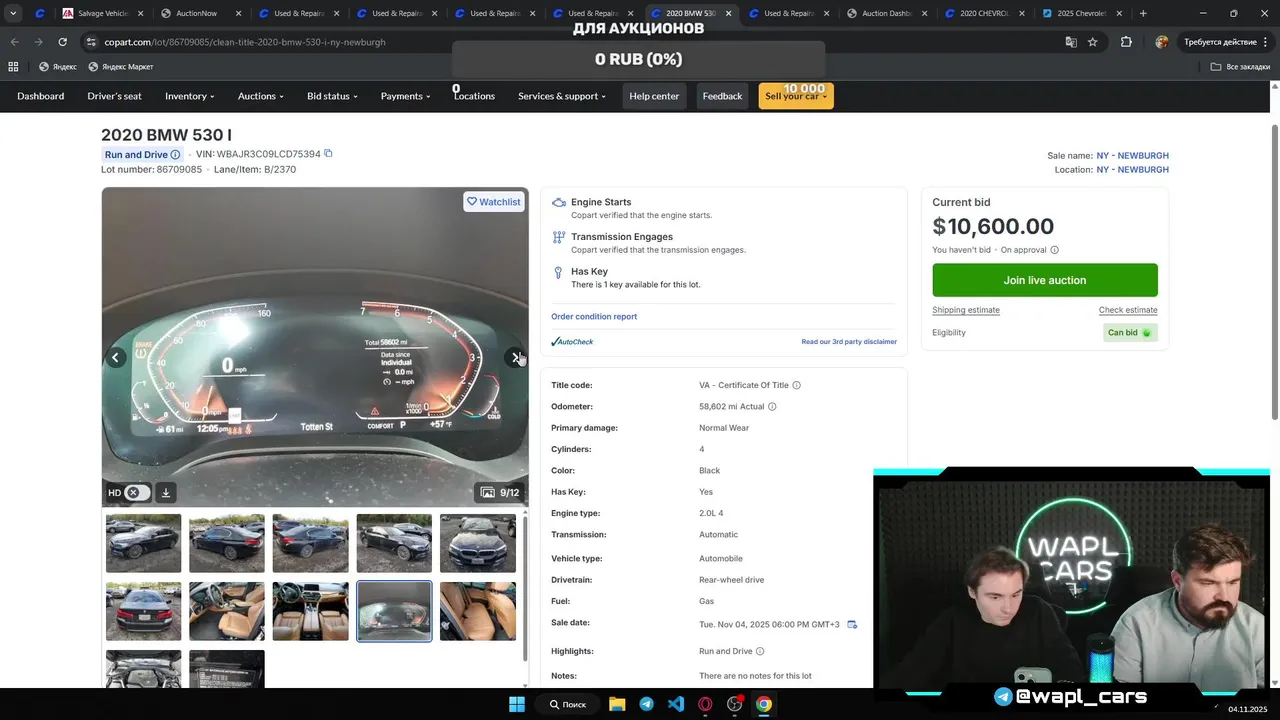Open Opera browser from taskbar
Screen dimensions: 1280x720
705,704
